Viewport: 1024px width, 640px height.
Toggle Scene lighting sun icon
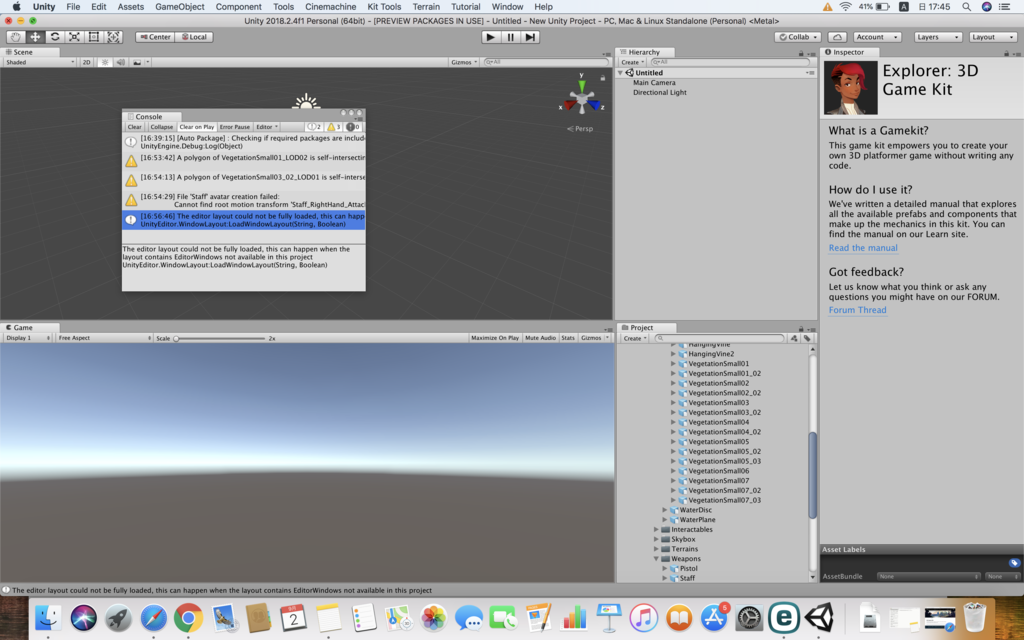pos(104,62)
